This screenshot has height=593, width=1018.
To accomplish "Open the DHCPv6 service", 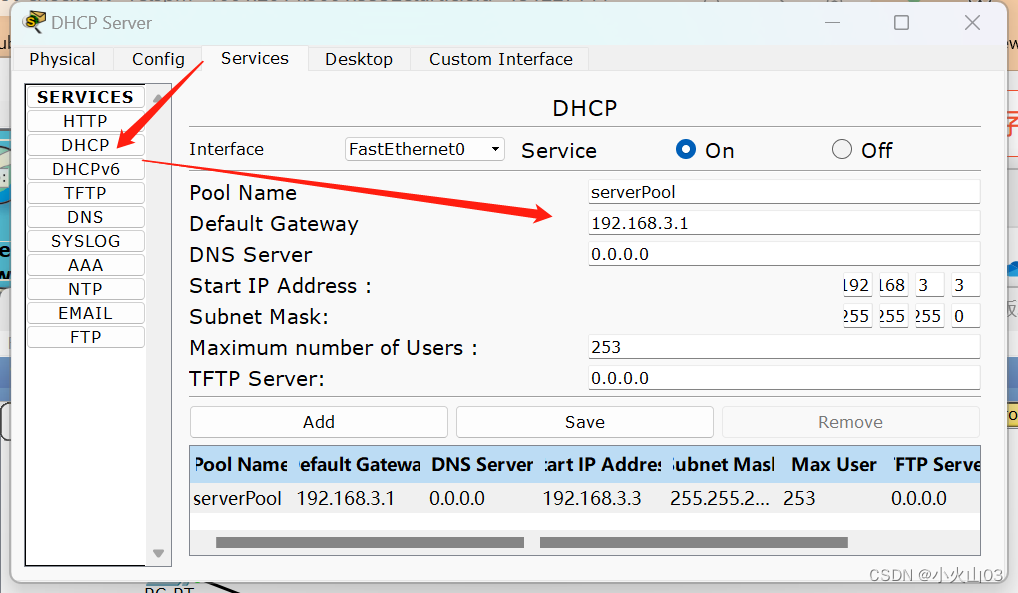I will [85, 170].
